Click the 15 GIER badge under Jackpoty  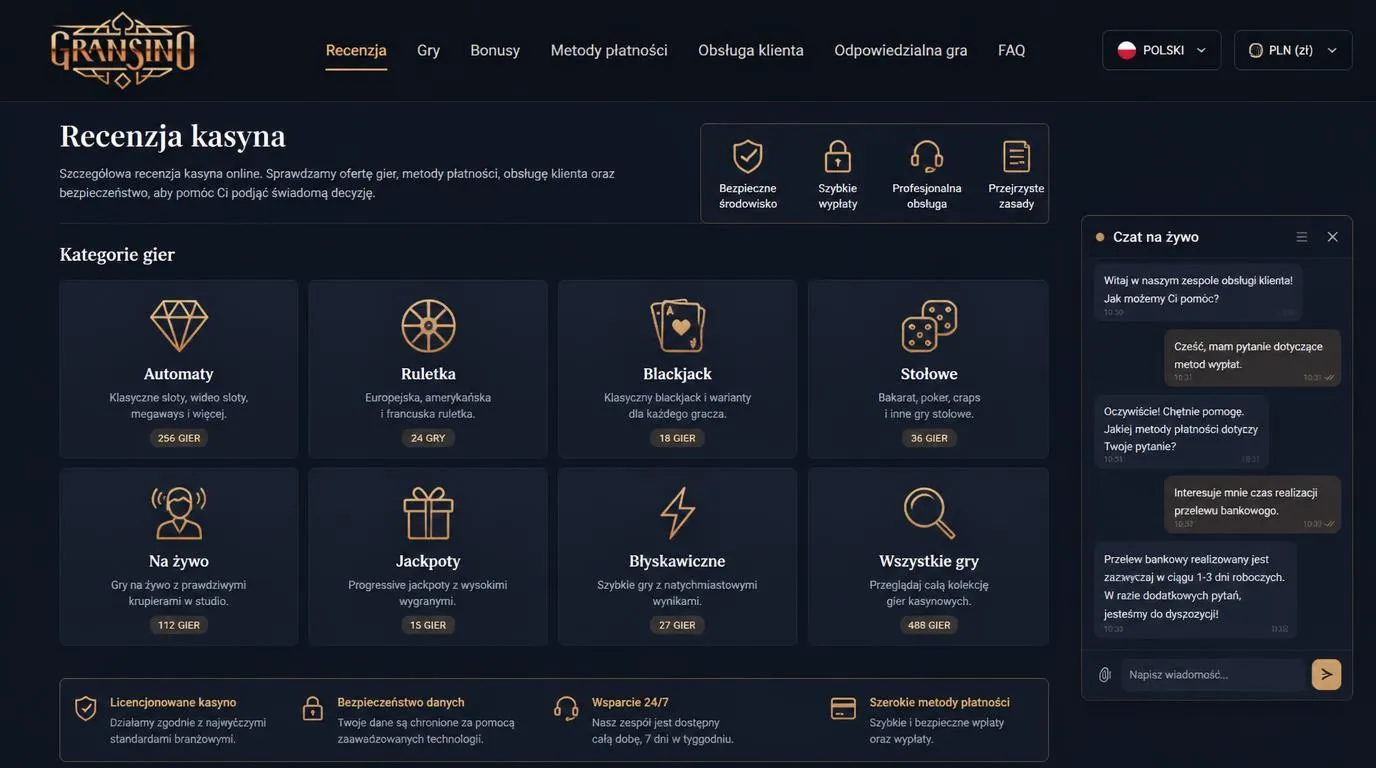coord(428,625)
